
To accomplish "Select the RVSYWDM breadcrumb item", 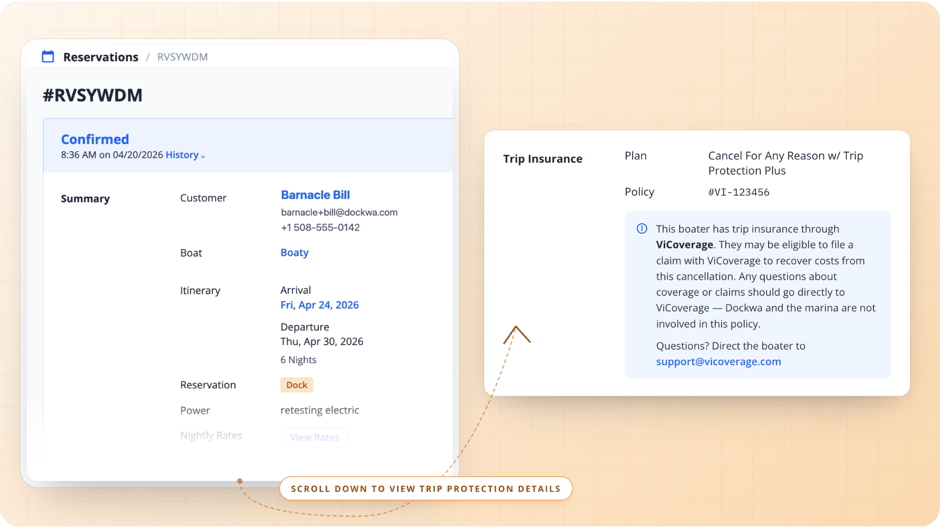I will (182, 57).
